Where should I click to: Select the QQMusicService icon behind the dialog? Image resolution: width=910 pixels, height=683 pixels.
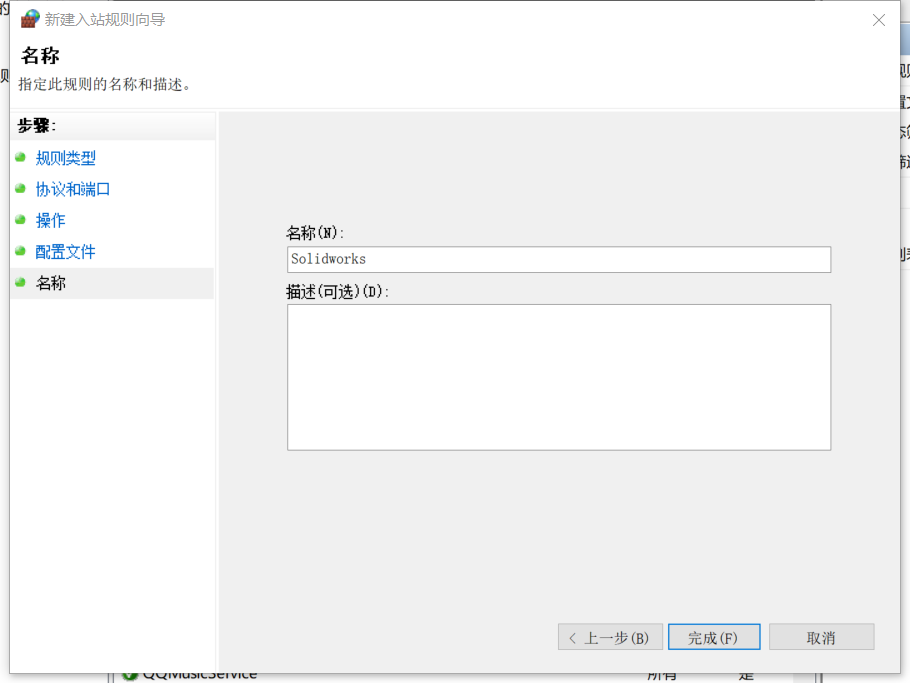pyautogui.click(x=129, y=676)
